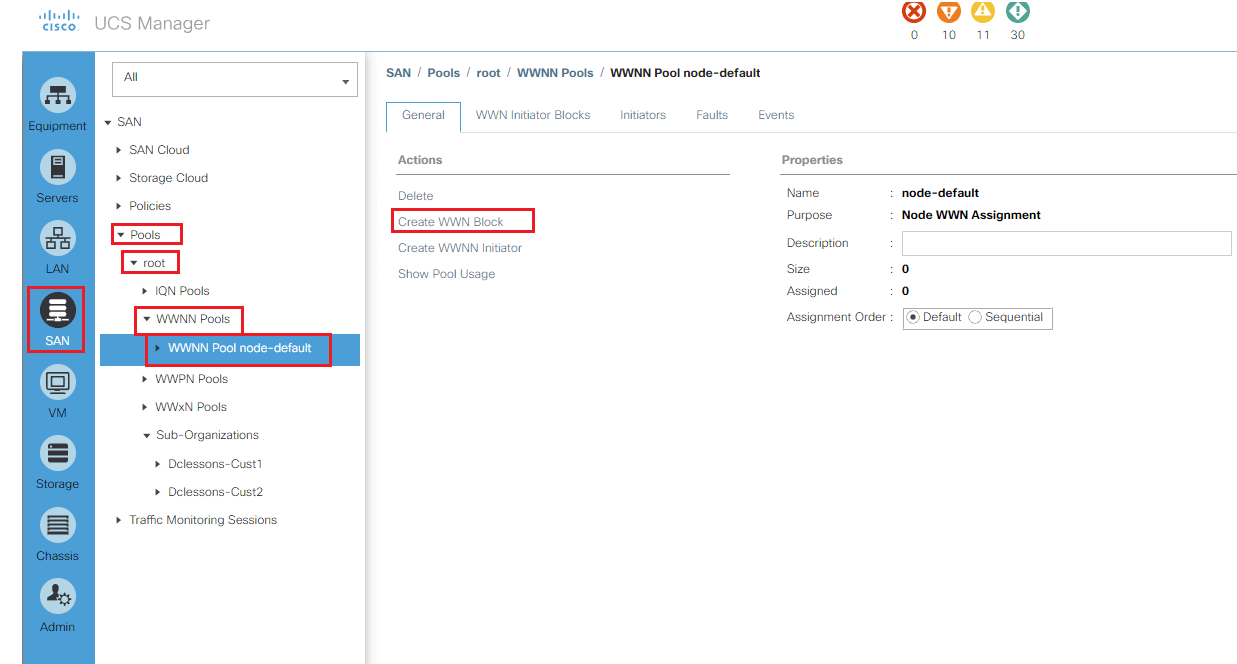This screenshot has width=1237, height=664.
Task: Click the 'node-default' Name value
Action: (940, 193)
